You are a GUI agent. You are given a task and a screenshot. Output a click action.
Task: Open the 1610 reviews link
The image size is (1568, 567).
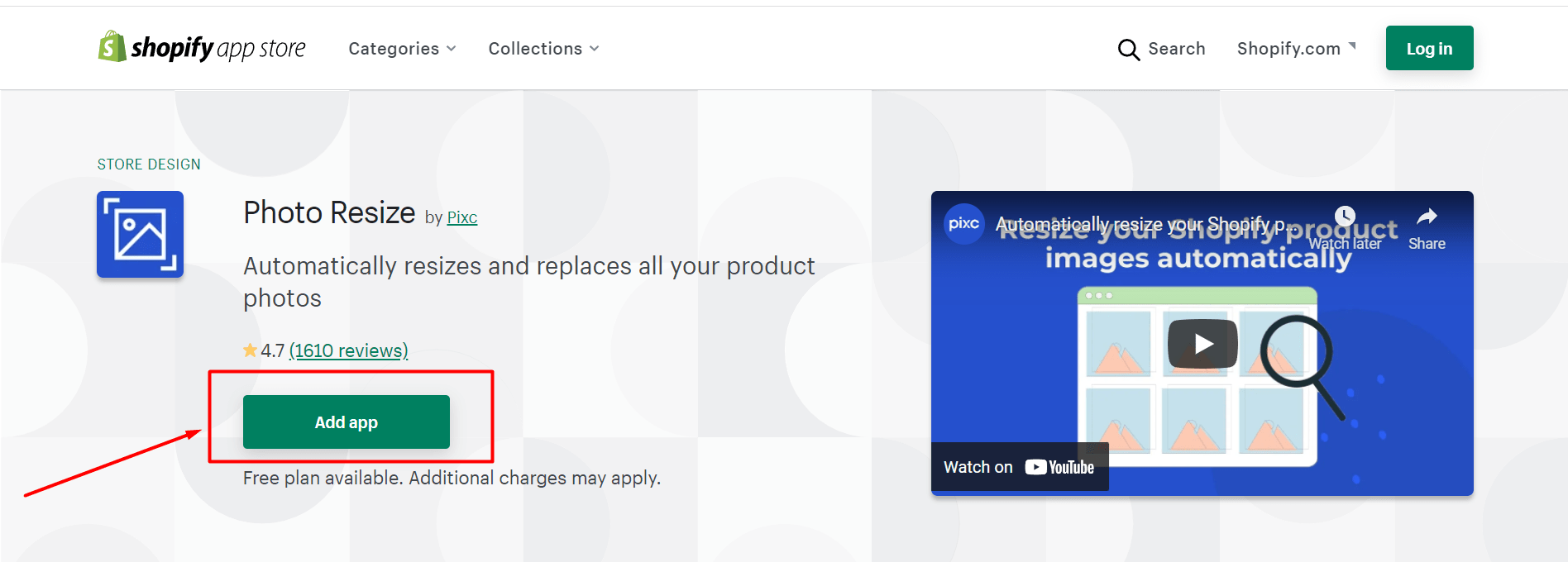click(x=348, y=350)
